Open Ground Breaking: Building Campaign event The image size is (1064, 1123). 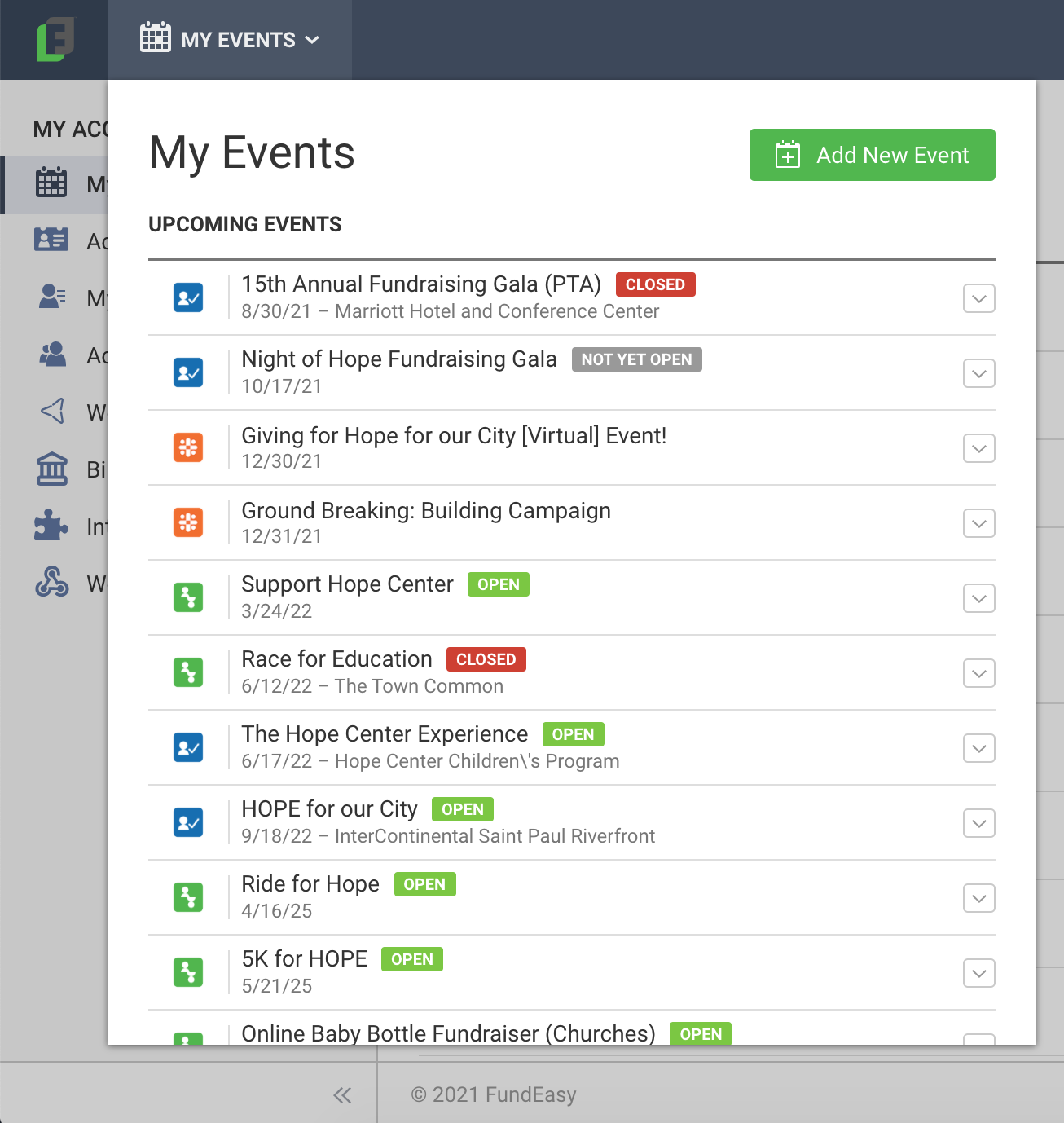point(426,510)
